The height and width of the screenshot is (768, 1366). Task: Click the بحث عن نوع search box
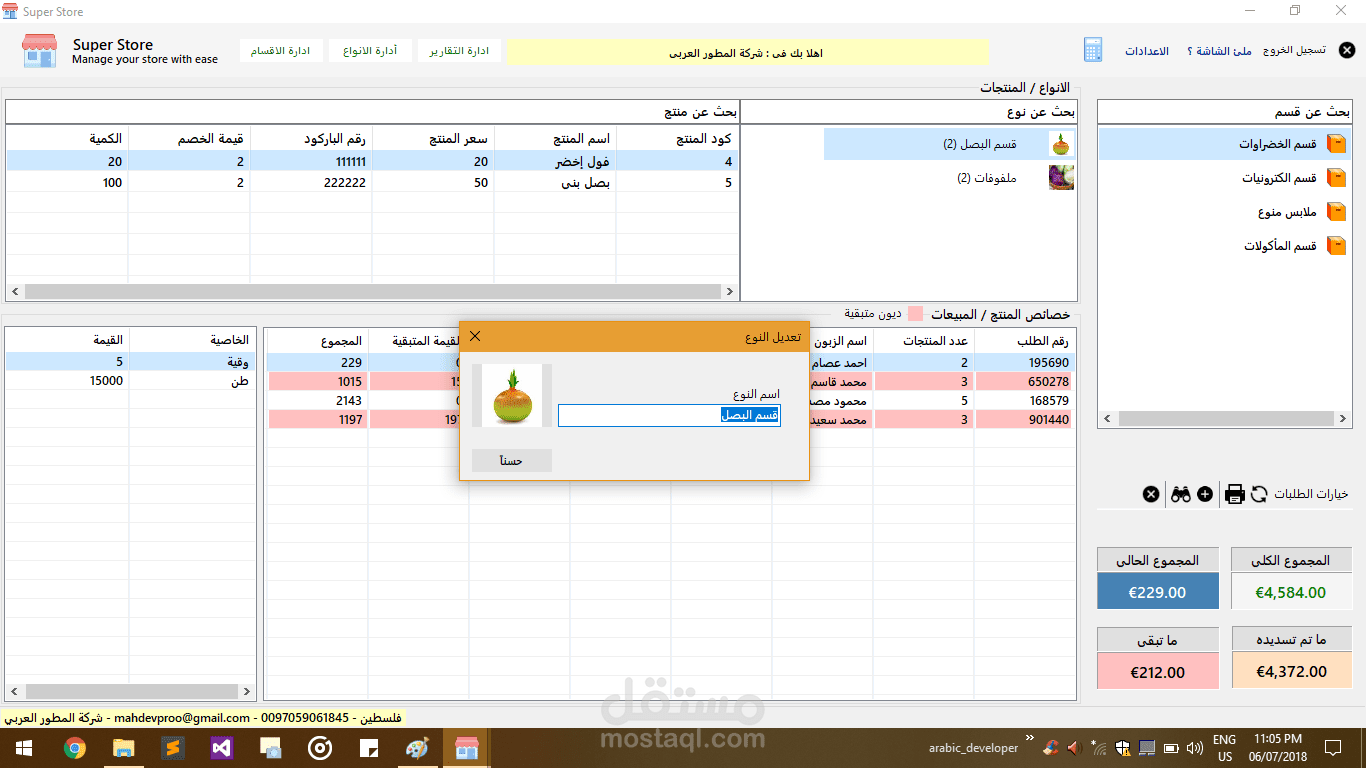click(x=909, y=113)
